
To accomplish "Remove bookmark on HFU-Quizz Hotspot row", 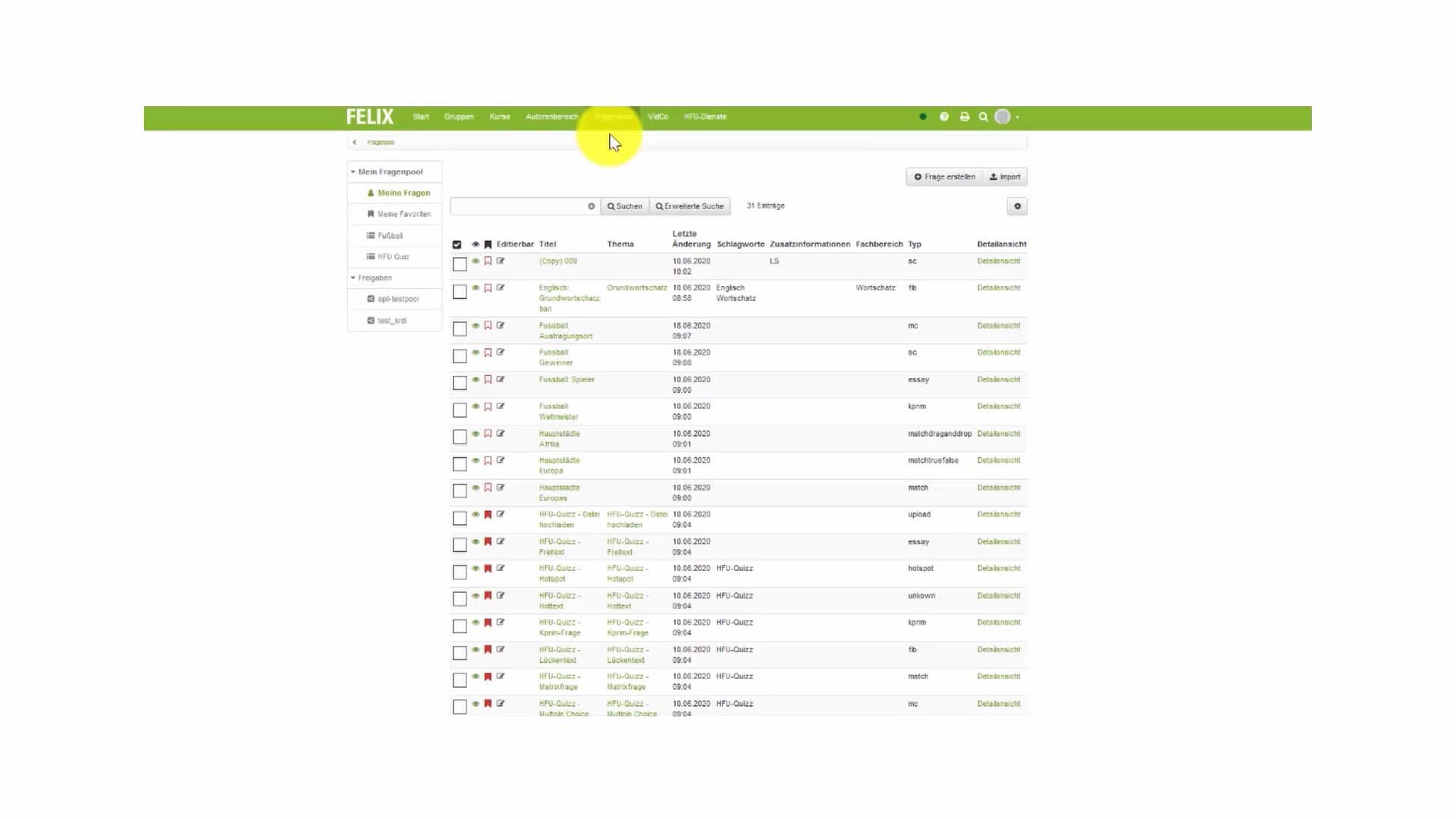I will tap(488, 568).
